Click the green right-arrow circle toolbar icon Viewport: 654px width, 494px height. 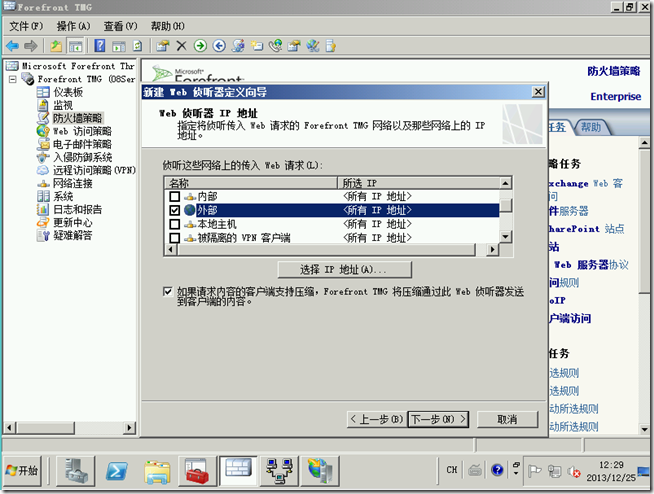point(200,45)
